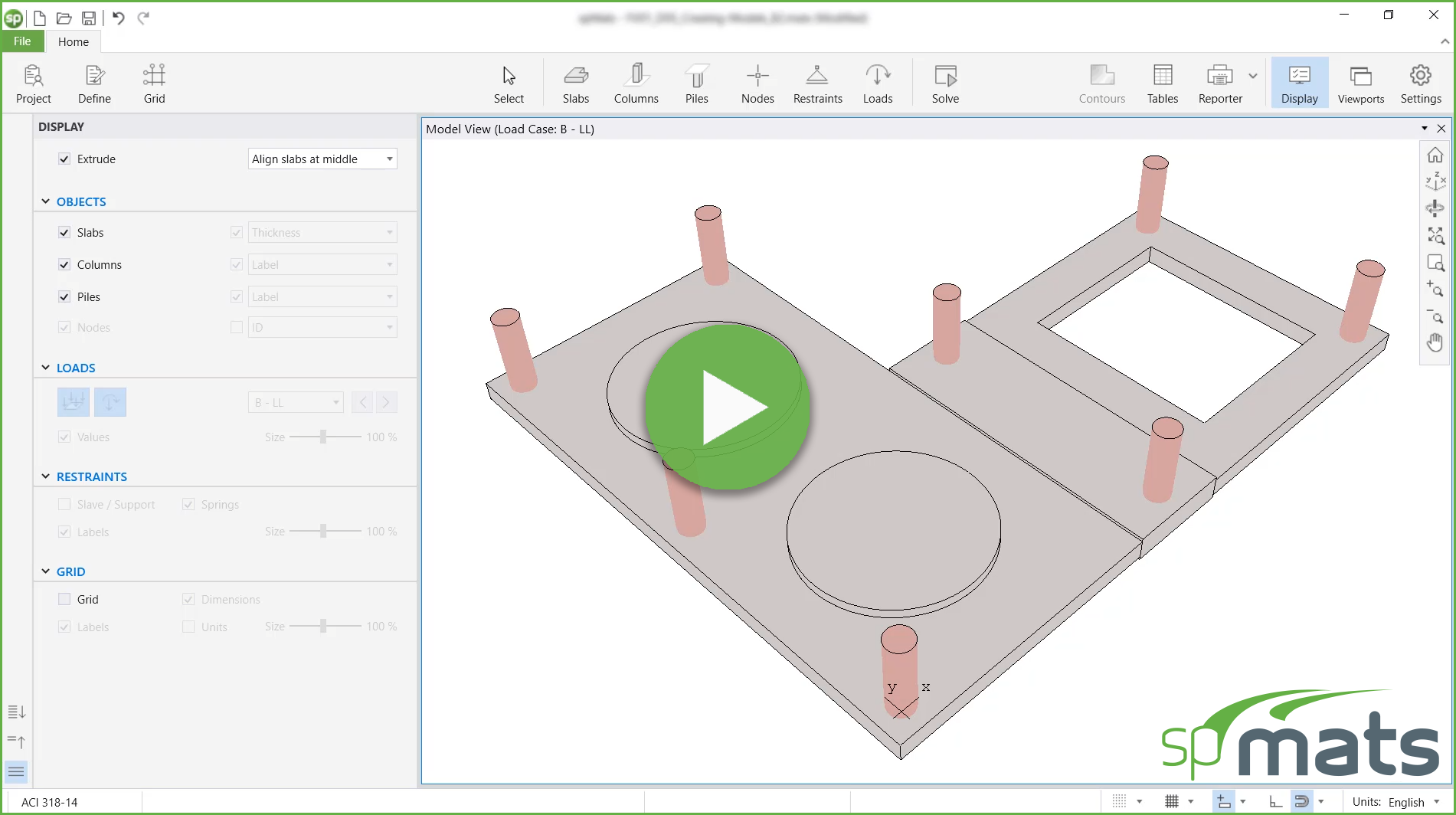Open the Columns tool
This screenshot has height=815, width=1456.
[636, 83]
